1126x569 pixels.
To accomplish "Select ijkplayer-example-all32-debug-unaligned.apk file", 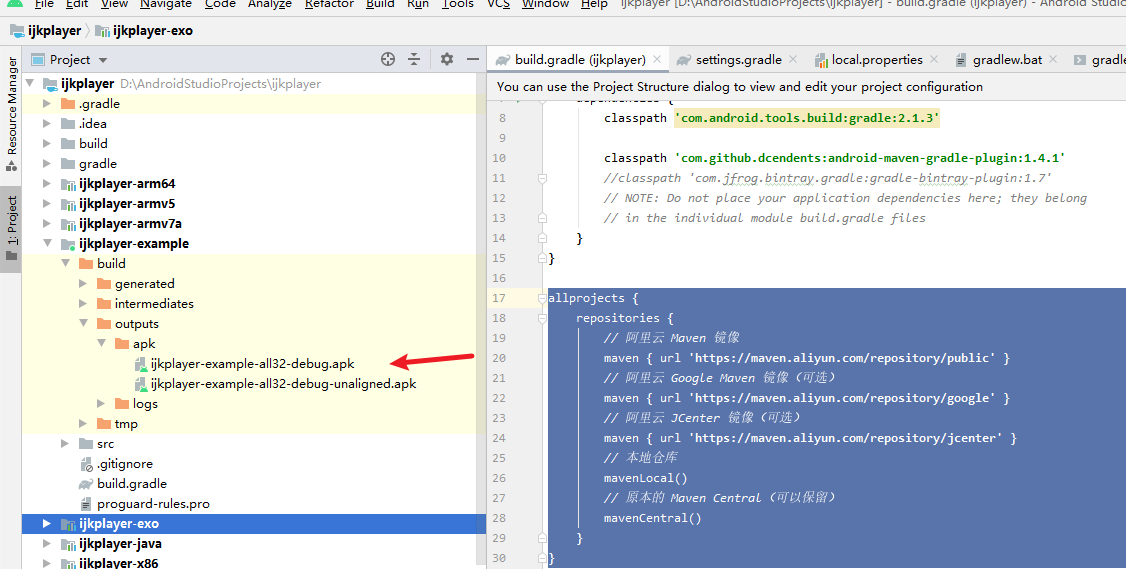I will (283, 384).
